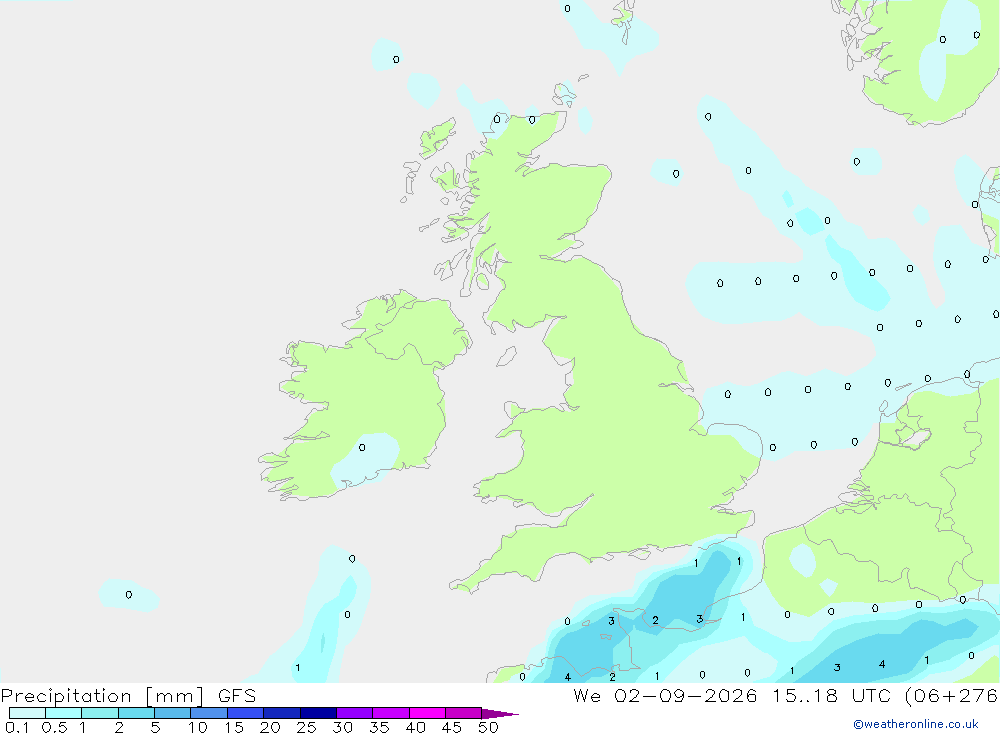This screenshot has width=1000, height=733.
Task: Click the "We" weekday label
Action: point(587,695)
